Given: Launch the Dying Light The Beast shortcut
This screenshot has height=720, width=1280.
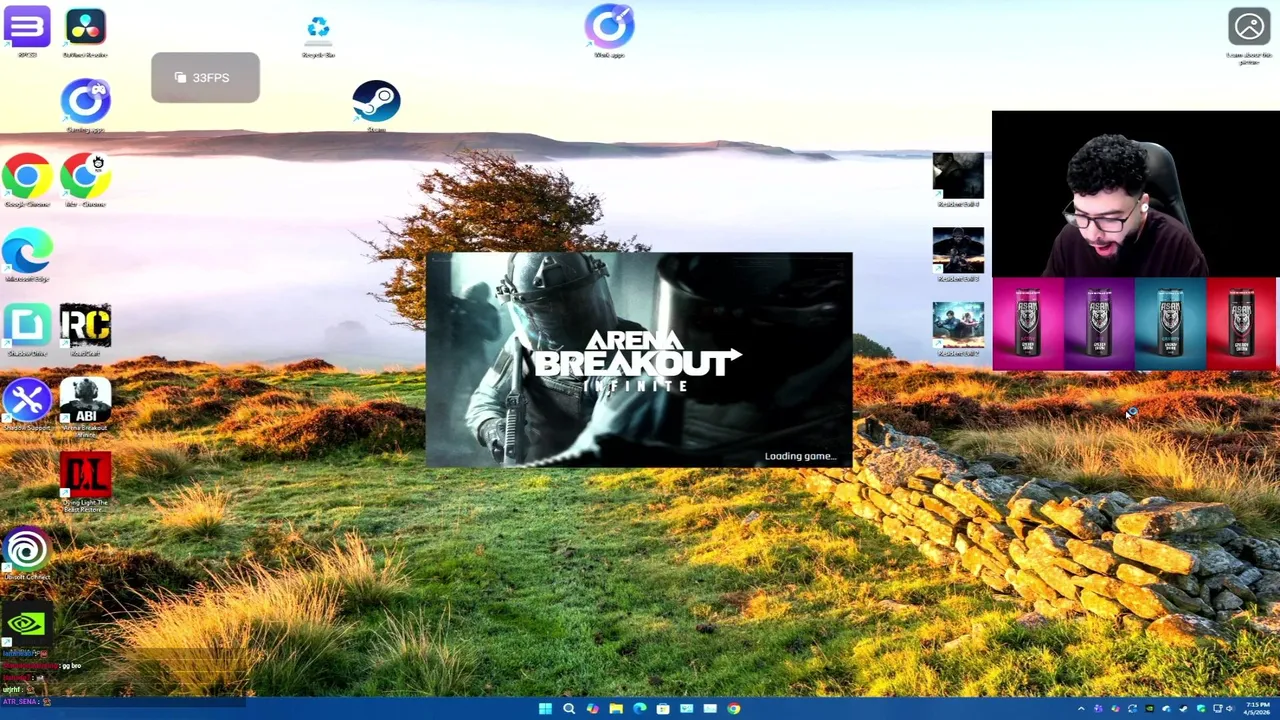Looking at the screenshot, I should point(85,480).
